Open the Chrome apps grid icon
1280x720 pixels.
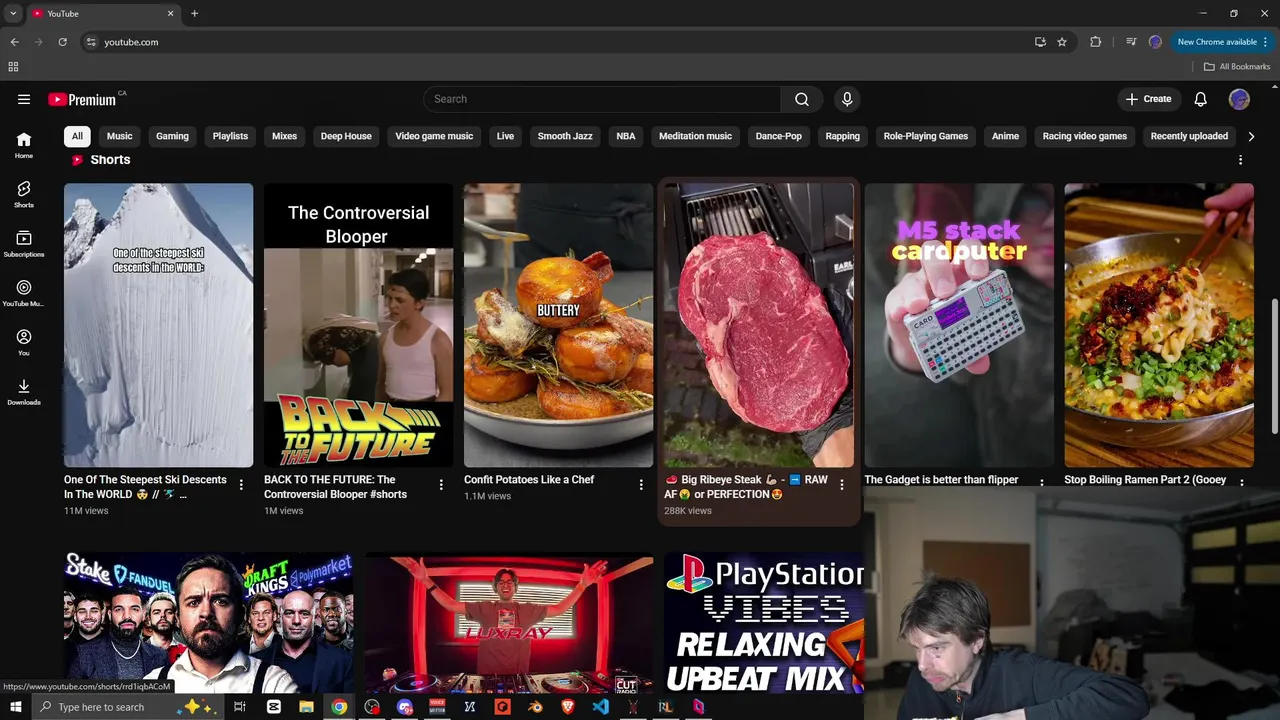point(13,67)
